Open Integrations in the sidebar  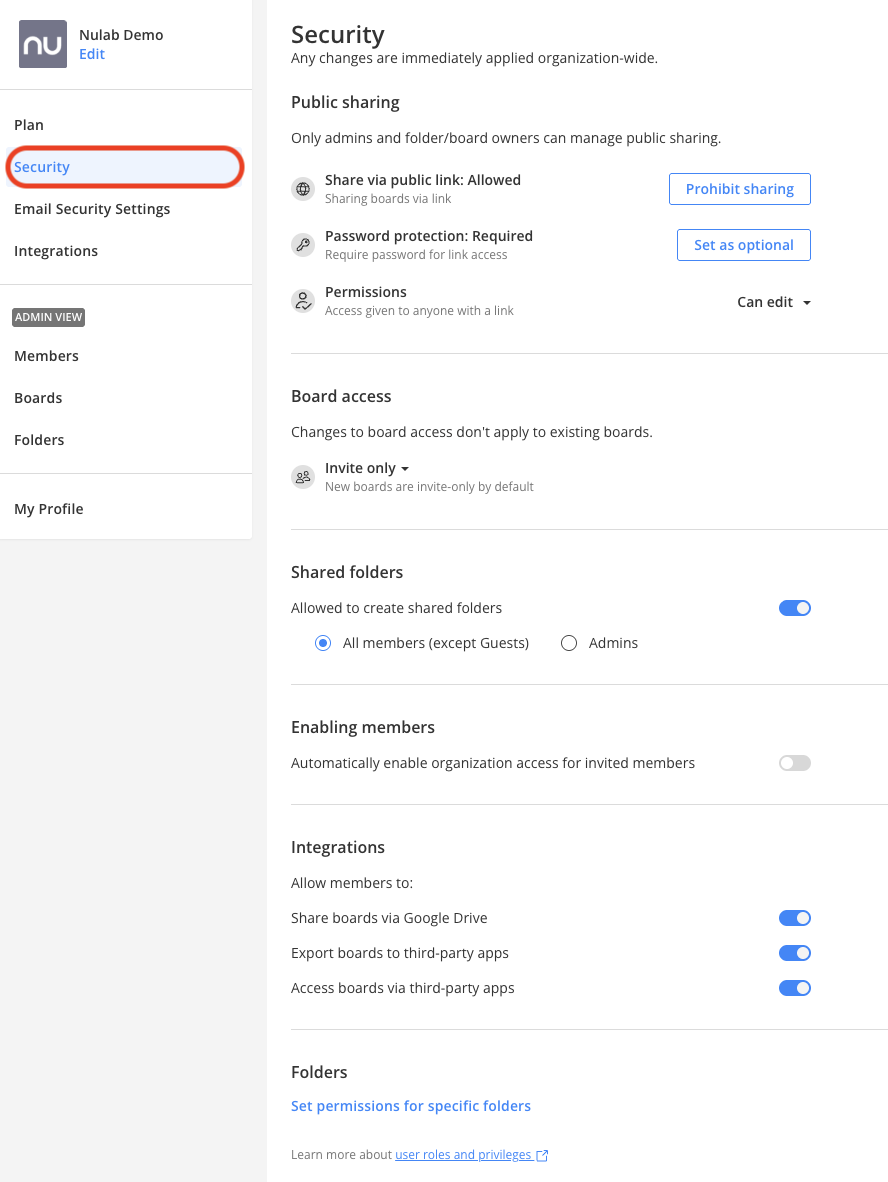point(56,251)
